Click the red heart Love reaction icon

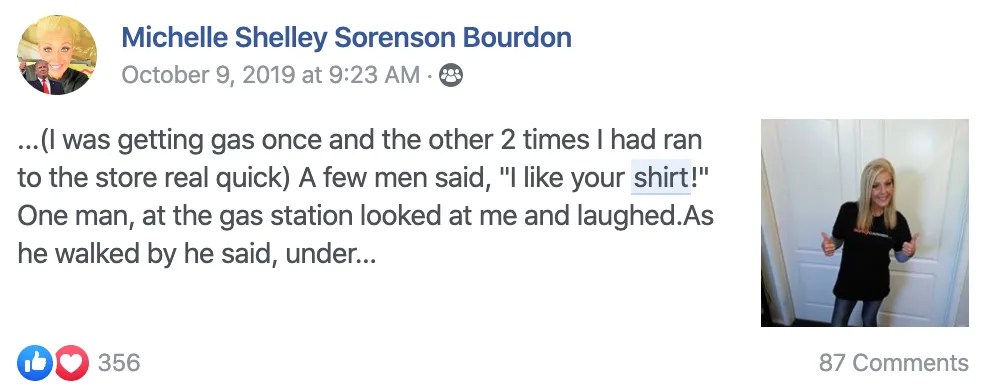(x=71, y=363)
